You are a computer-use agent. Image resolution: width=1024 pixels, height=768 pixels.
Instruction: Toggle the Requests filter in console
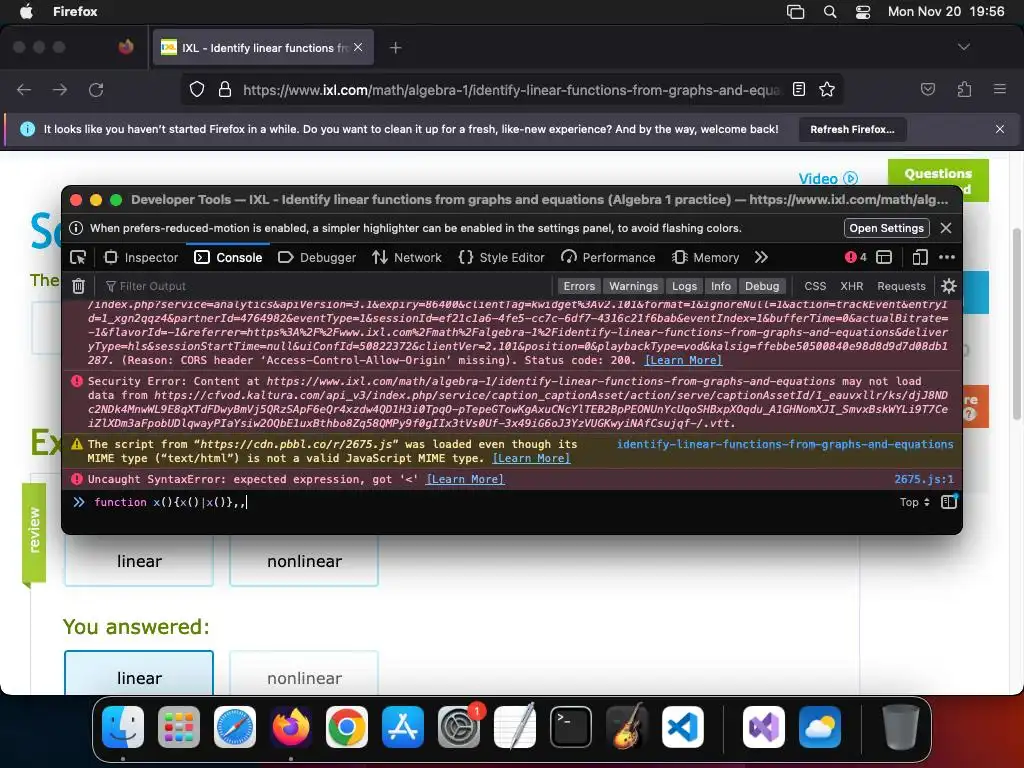point(901,286)
